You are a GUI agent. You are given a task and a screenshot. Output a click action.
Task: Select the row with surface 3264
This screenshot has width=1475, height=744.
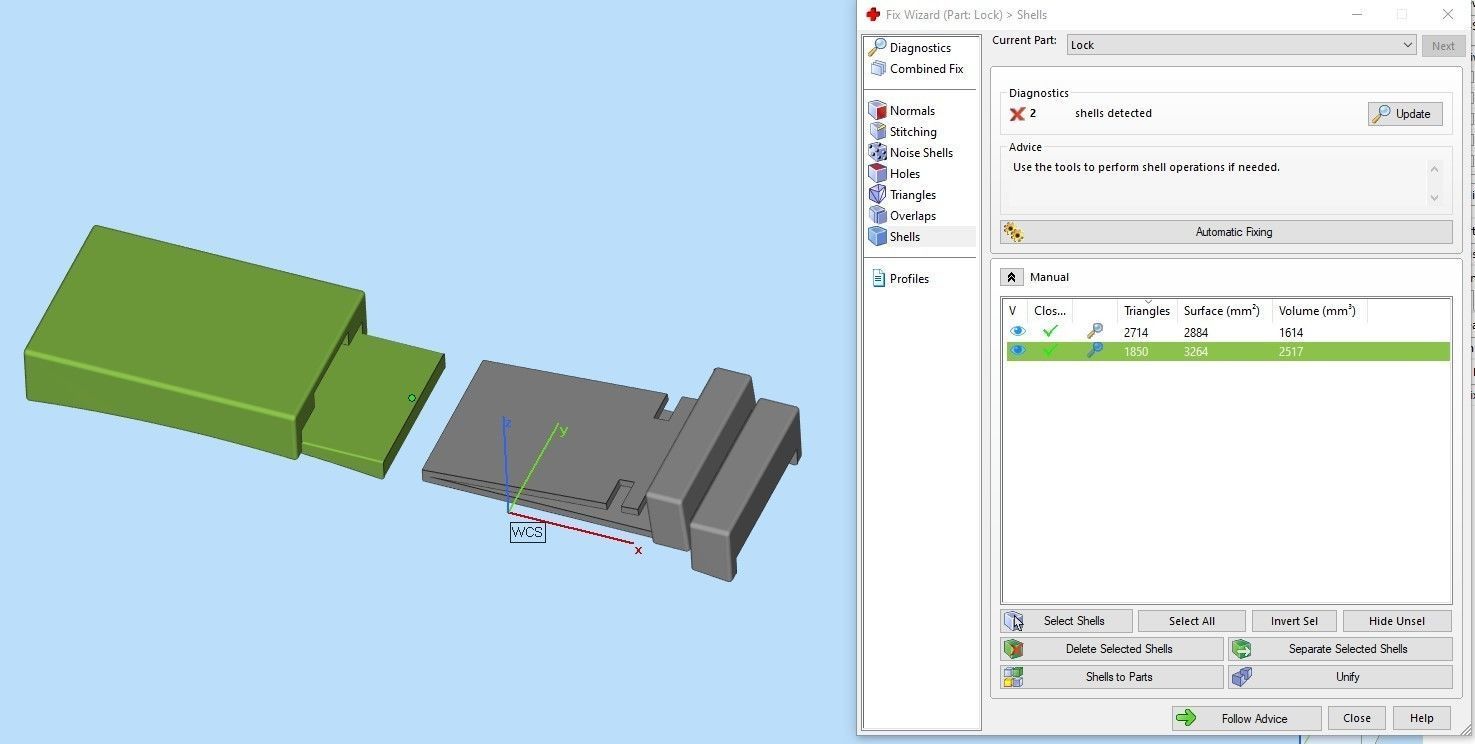(x=1228, y=351)
